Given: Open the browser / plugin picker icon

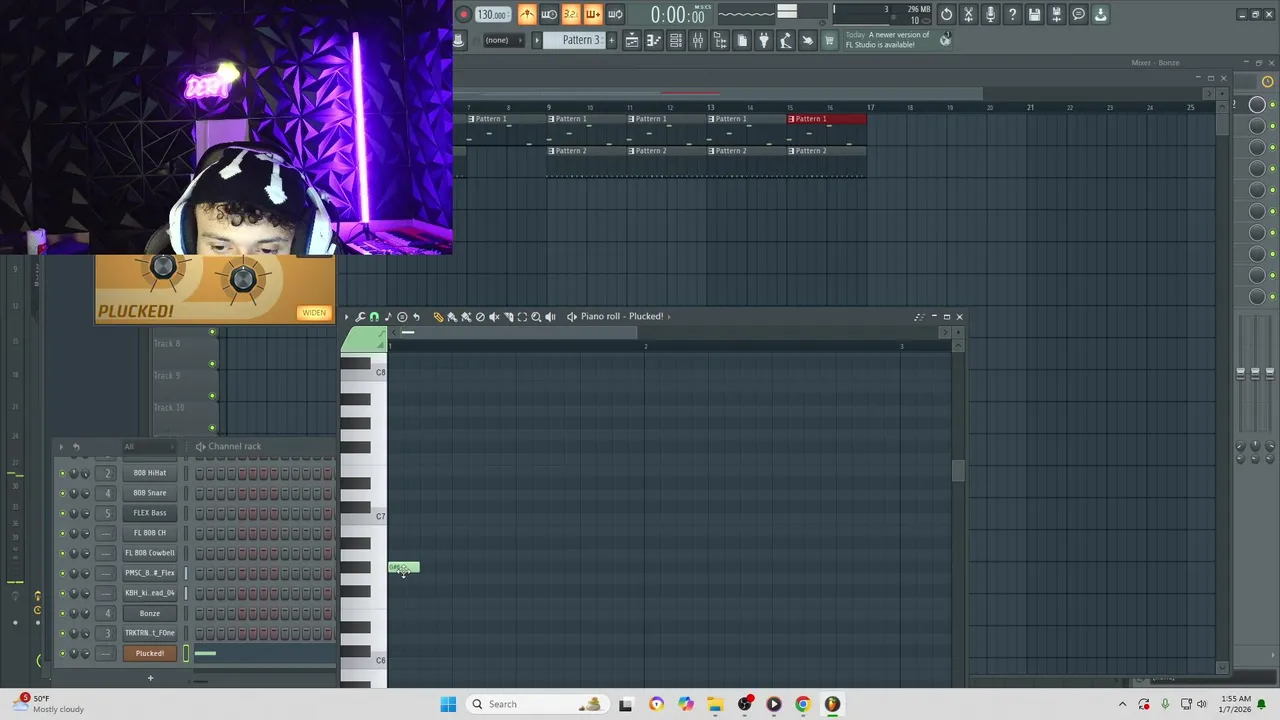Looking at the screenshot, I should click(x=720, y=40).
